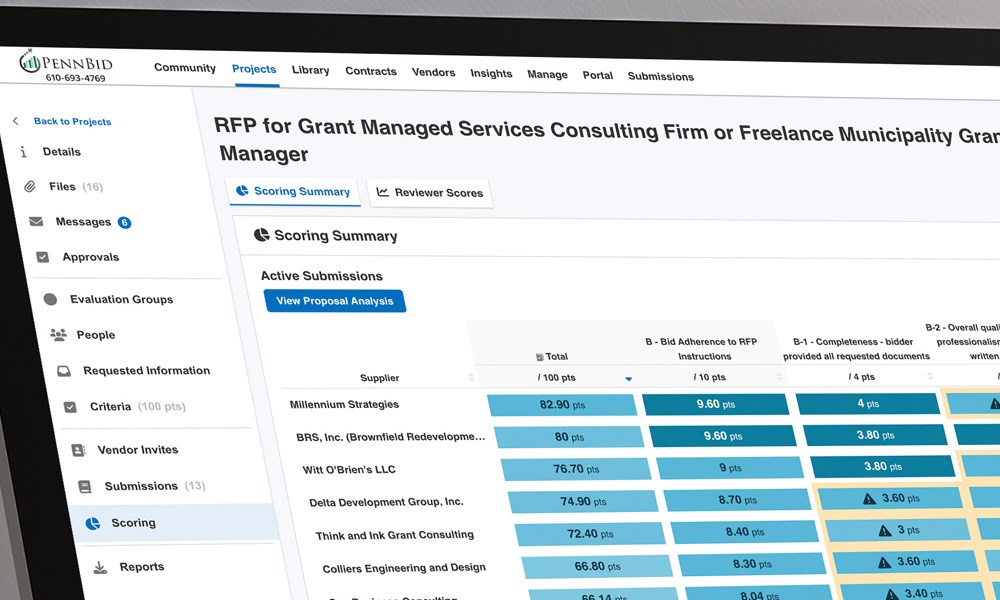1000x600 pixels.
Task: Click the back arrow beside Back to Projects
Action: (x=16, y=121)
